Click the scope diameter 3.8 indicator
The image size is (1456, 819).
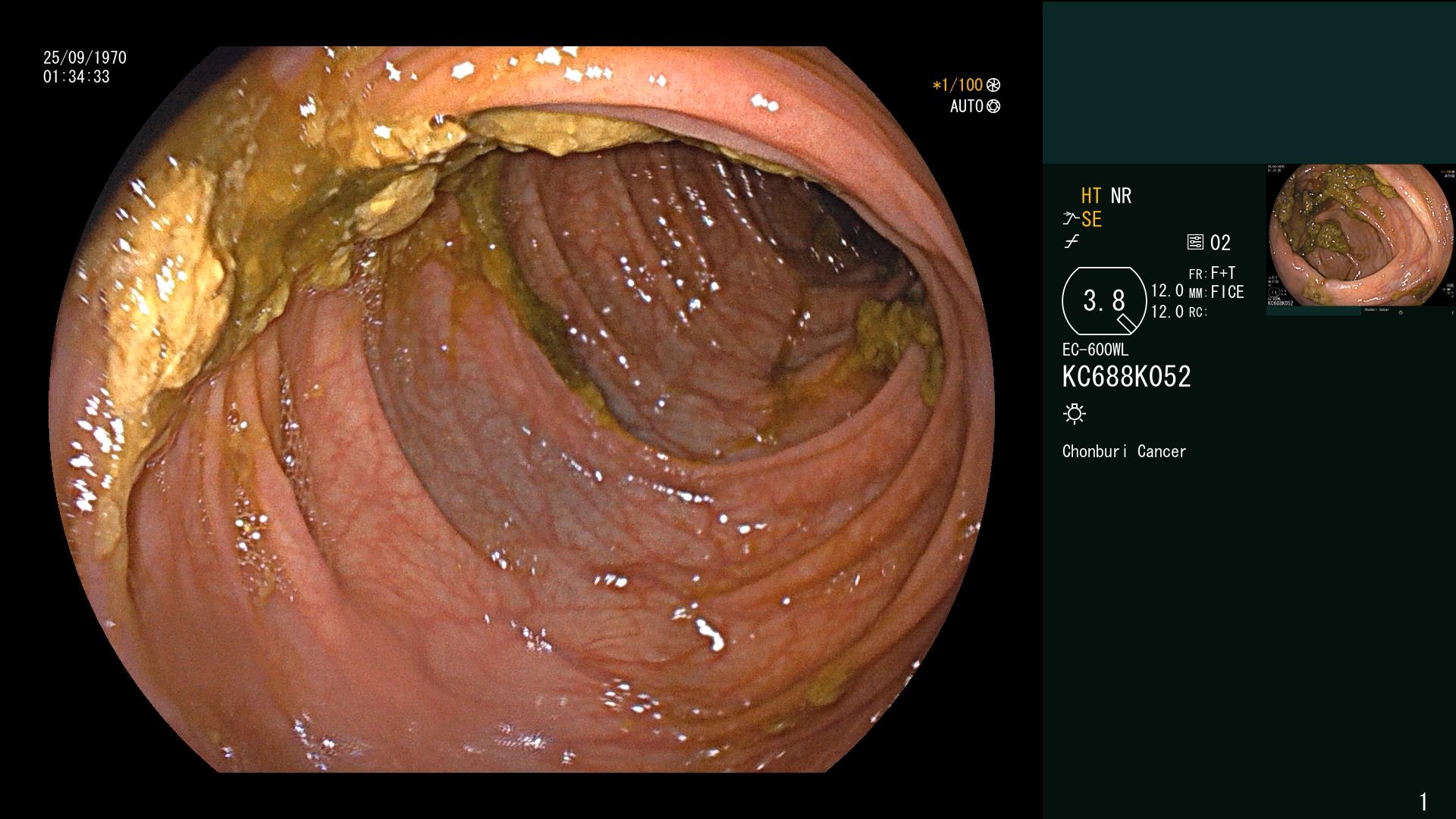(x=1104, y=301)
